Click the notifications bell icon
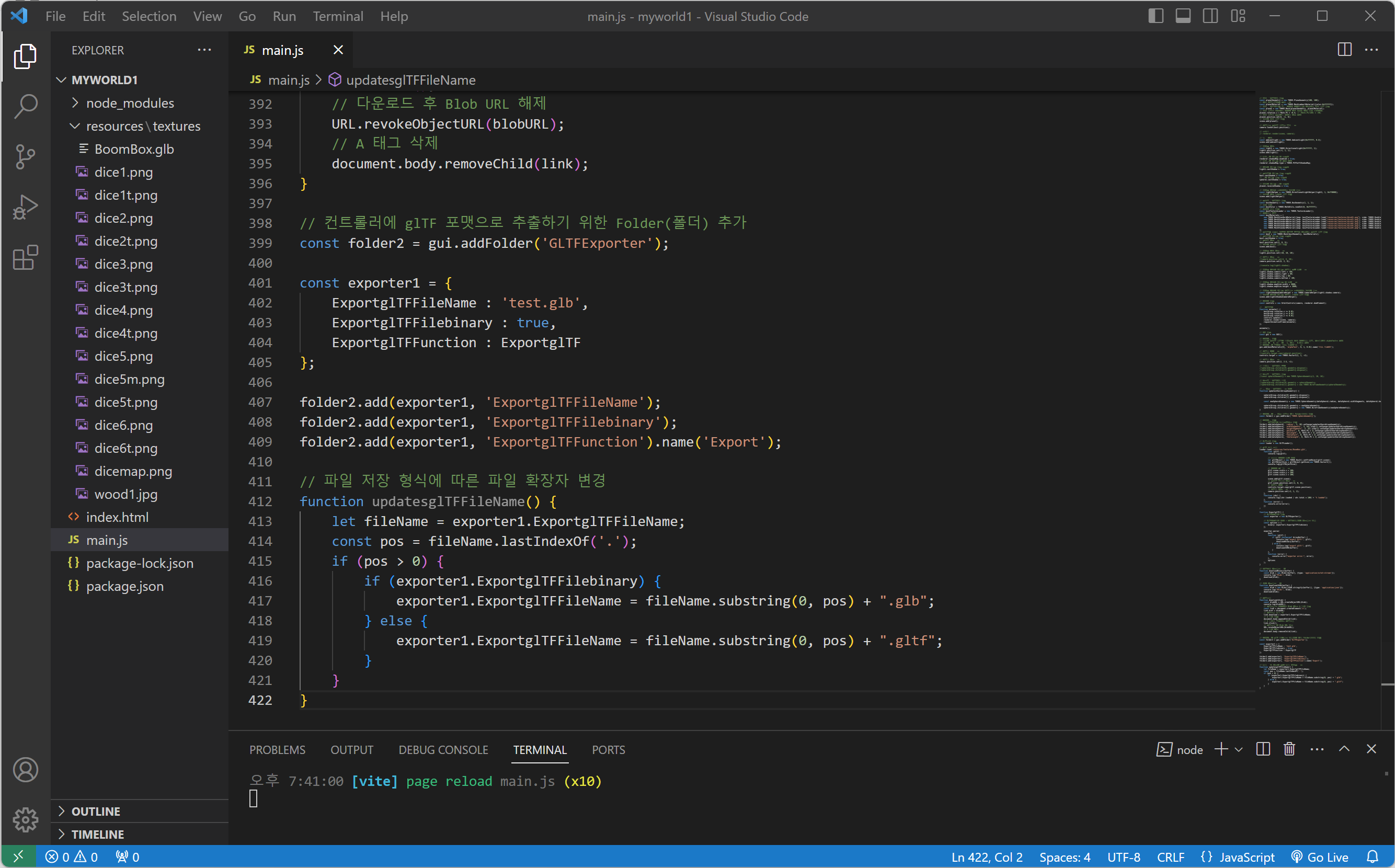1395x868 pixels. (x=1372, y=856)
